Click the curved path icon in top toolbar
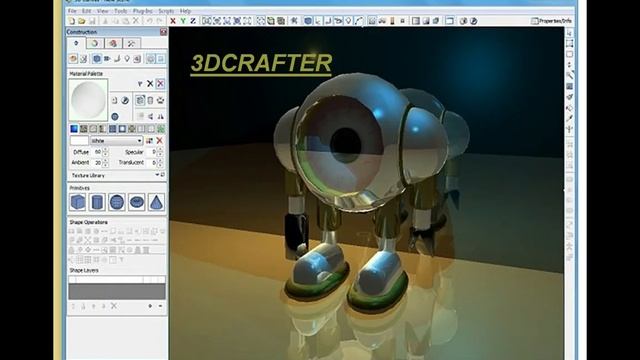This screenshot has height=360, width=640. pyautogui.click(x=358, y=21)
